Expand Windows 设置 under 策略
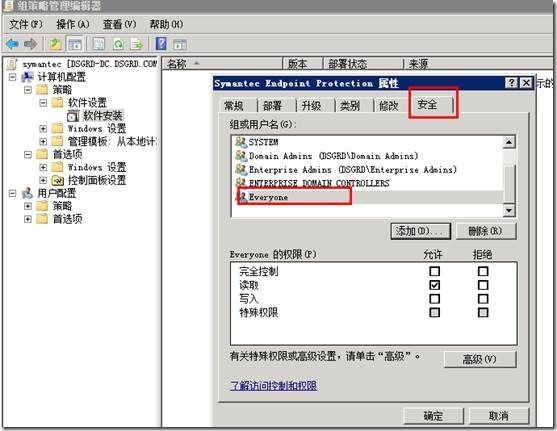The width and height of the screenshot is (557, 431). click(x=43, y=129)
